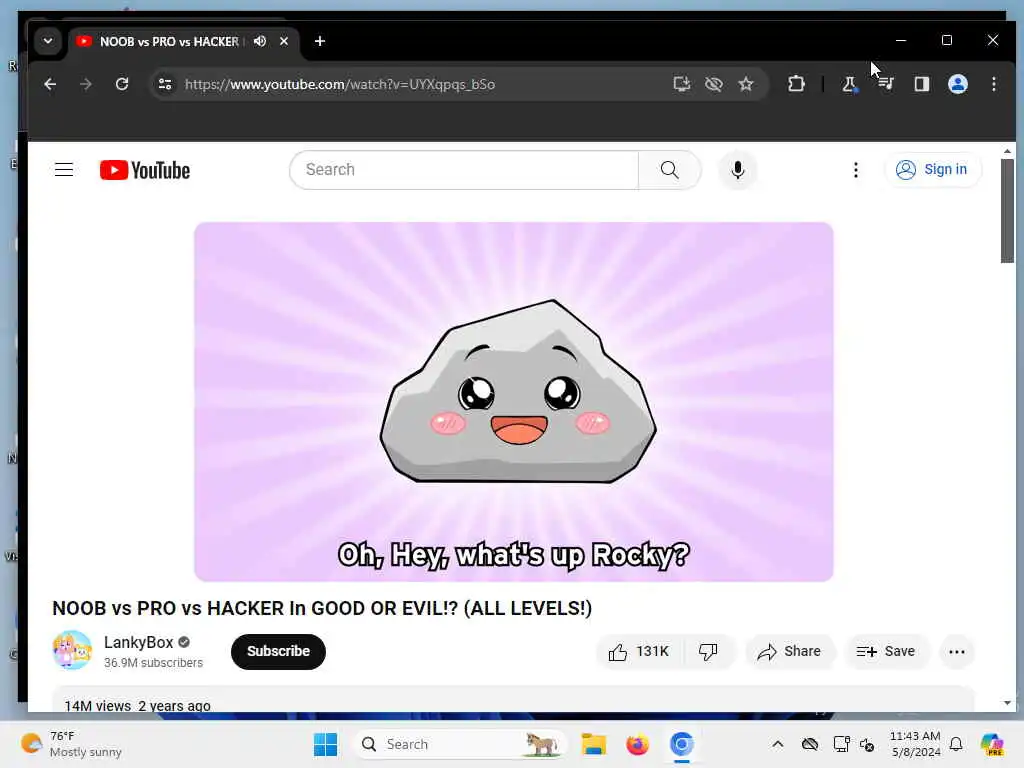Open the Windows Start menu

pyautogui.click(x=325, y=744)
